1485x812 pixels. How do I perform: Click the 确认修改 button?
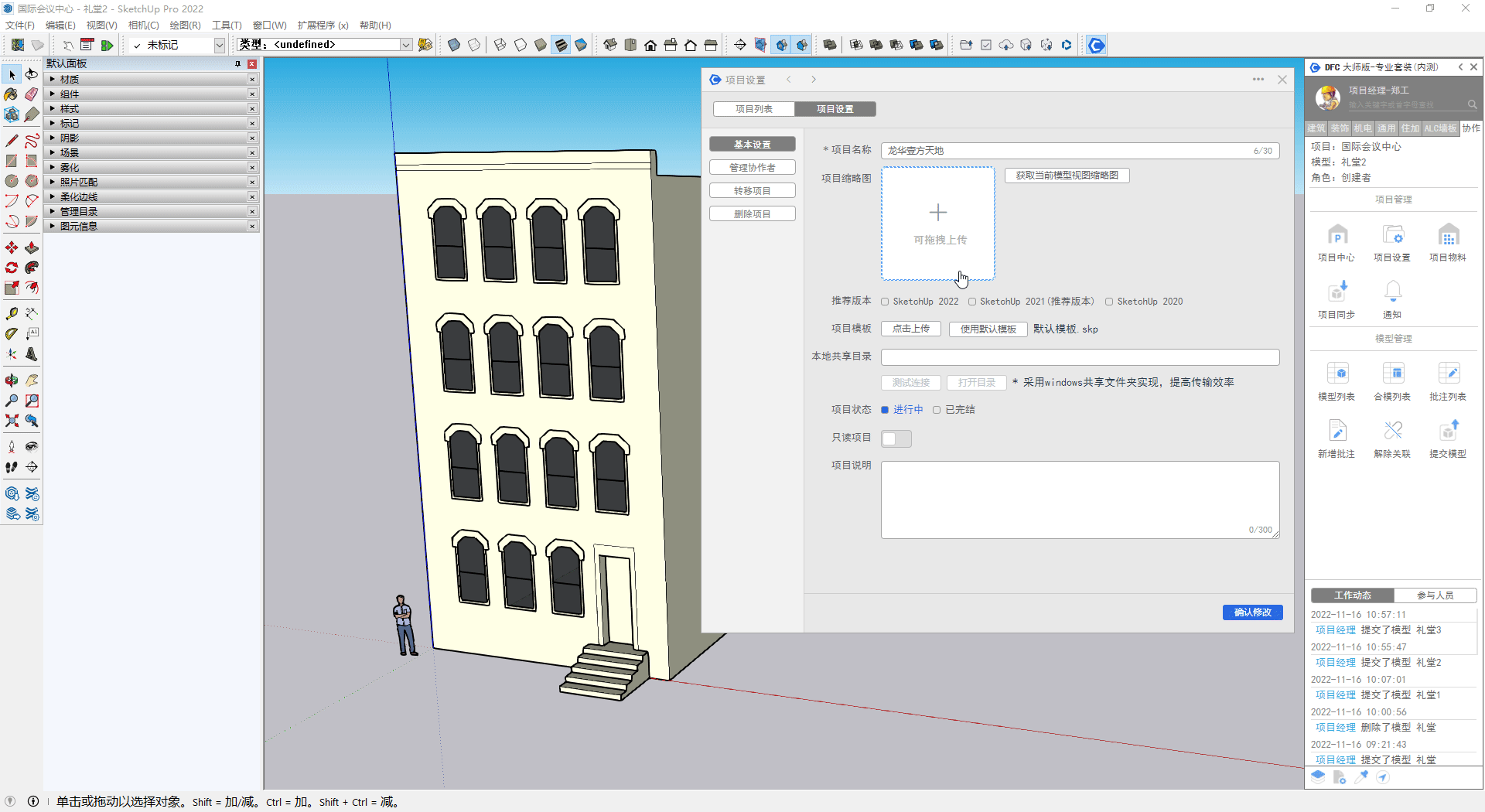[x=1252, y=612]
